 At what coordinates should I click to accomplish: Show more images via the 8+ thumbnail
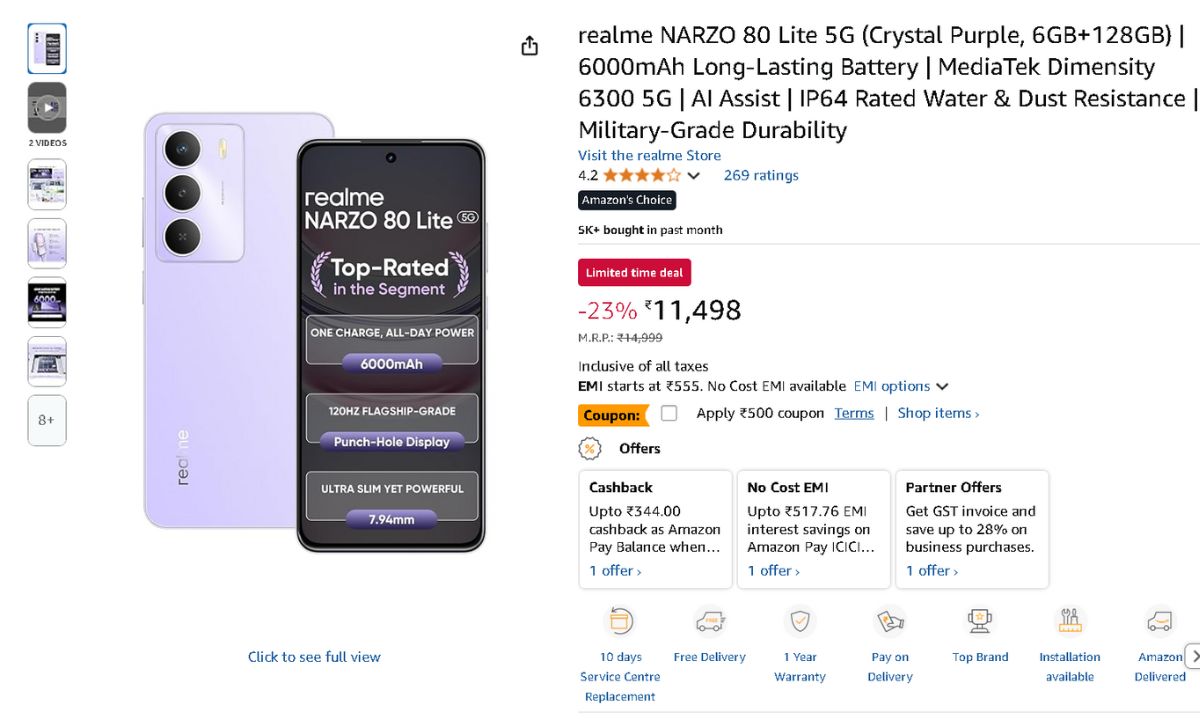click(47, 420)
